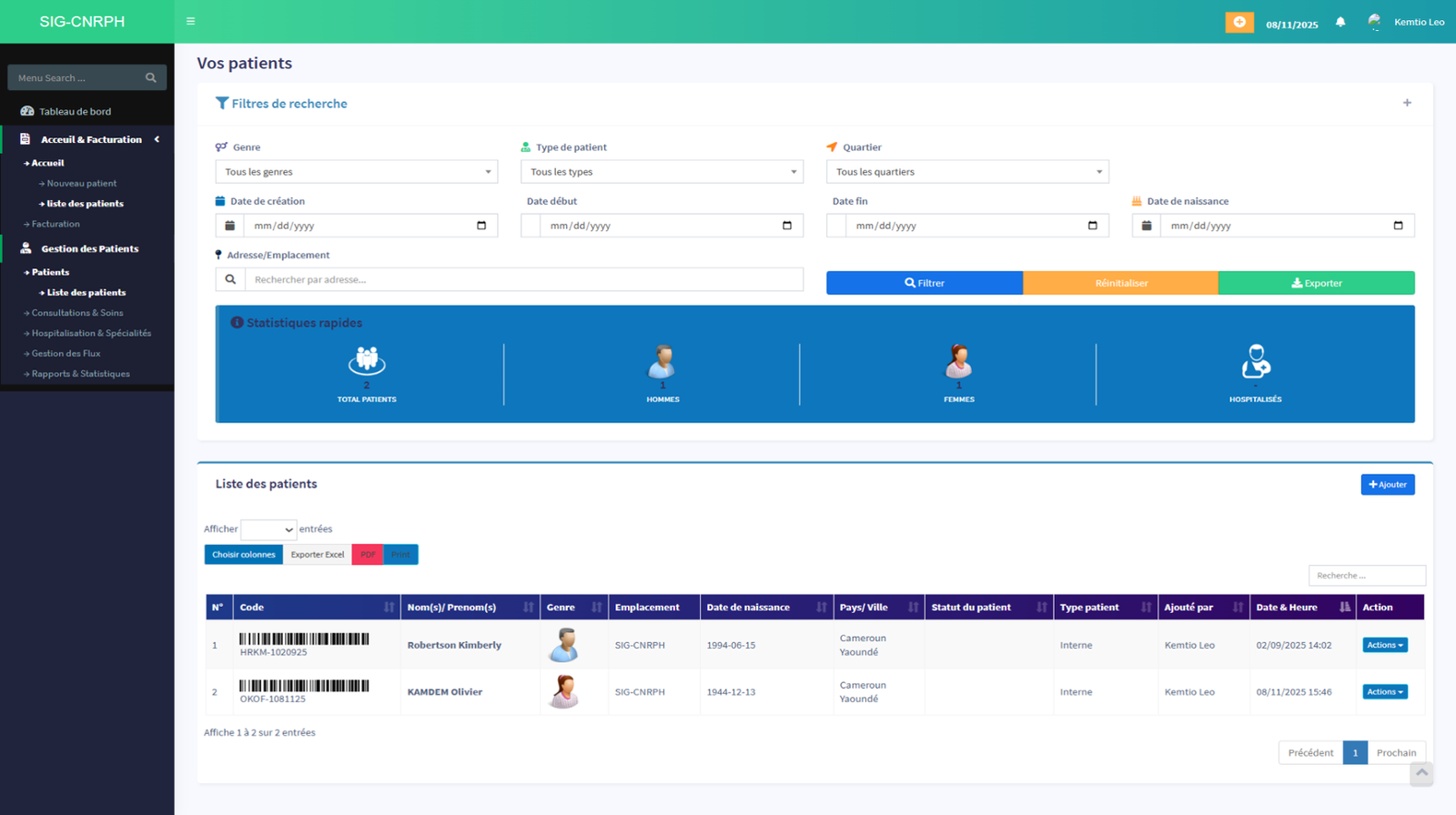Viewport: 1456px width, 815px height.
Task: Click the orange plus icon in header
Action: point(1239,22)
